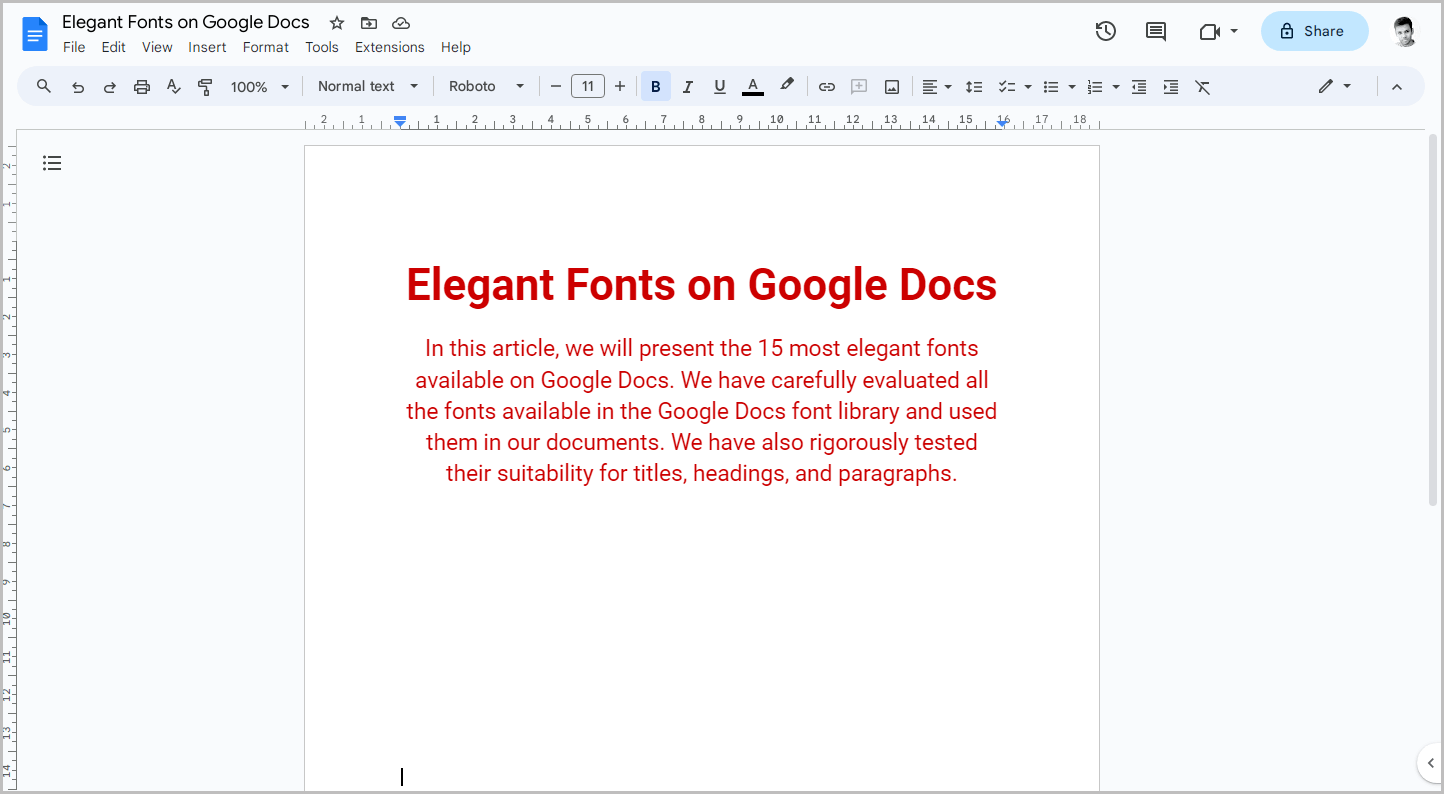Underline the selected text

click(720, 86)
